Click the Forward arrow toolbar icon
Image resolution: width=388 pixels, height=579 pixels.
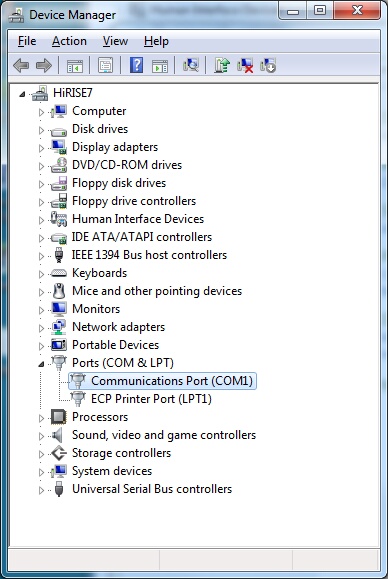[x=44, y=66]
